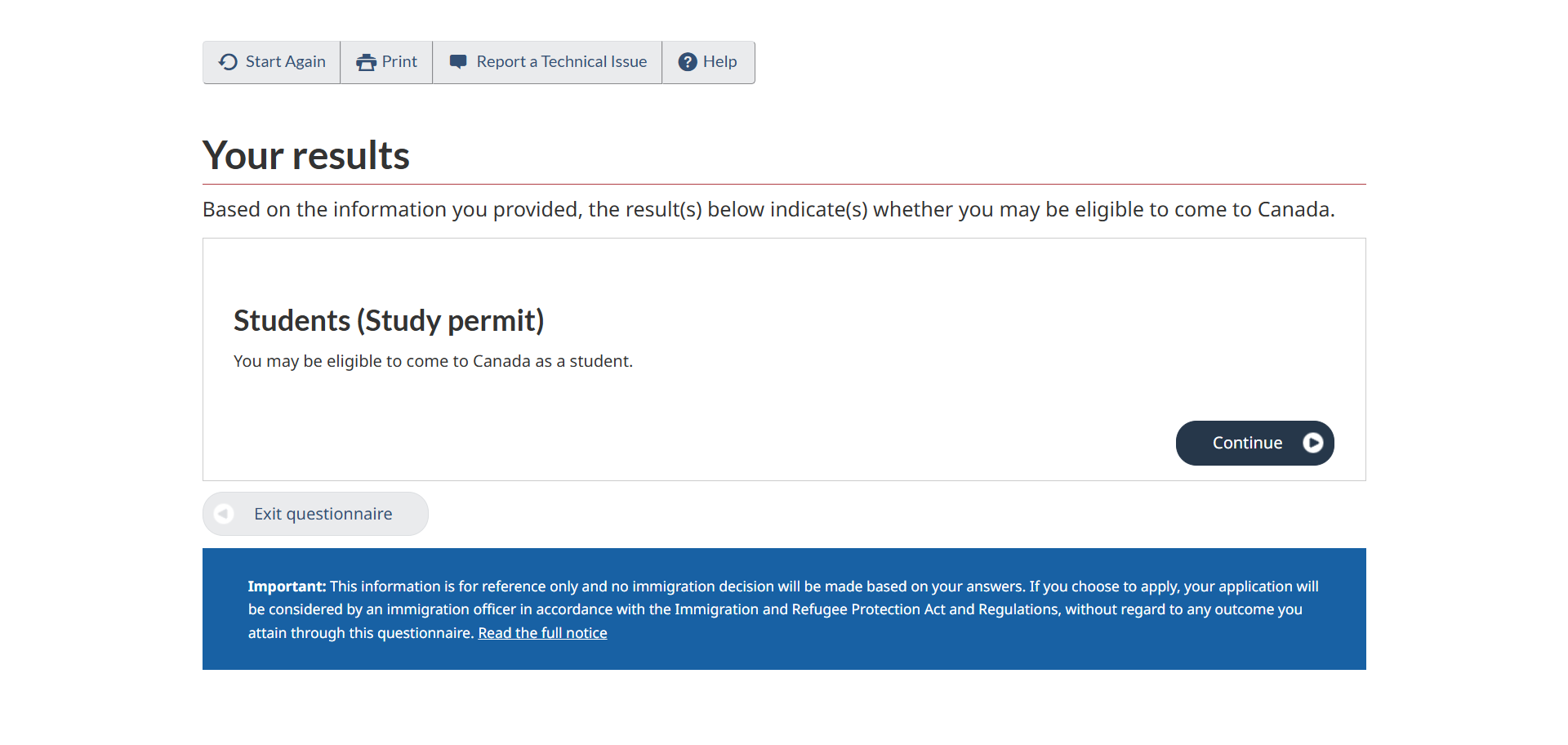Click the bold Important: label in the banner
Image resolution: width=1568 pixels, height=745 pixels.
tap(287, 587)
